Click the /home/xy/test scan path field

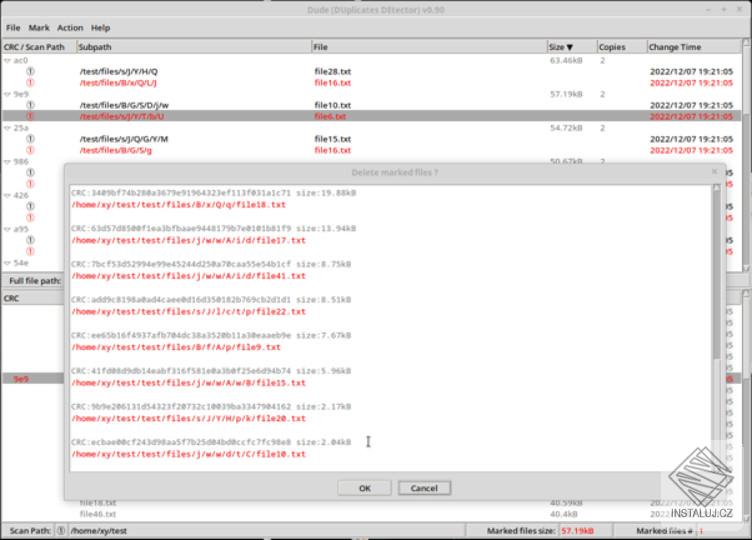pyautogui.click(x=266, y=530)
